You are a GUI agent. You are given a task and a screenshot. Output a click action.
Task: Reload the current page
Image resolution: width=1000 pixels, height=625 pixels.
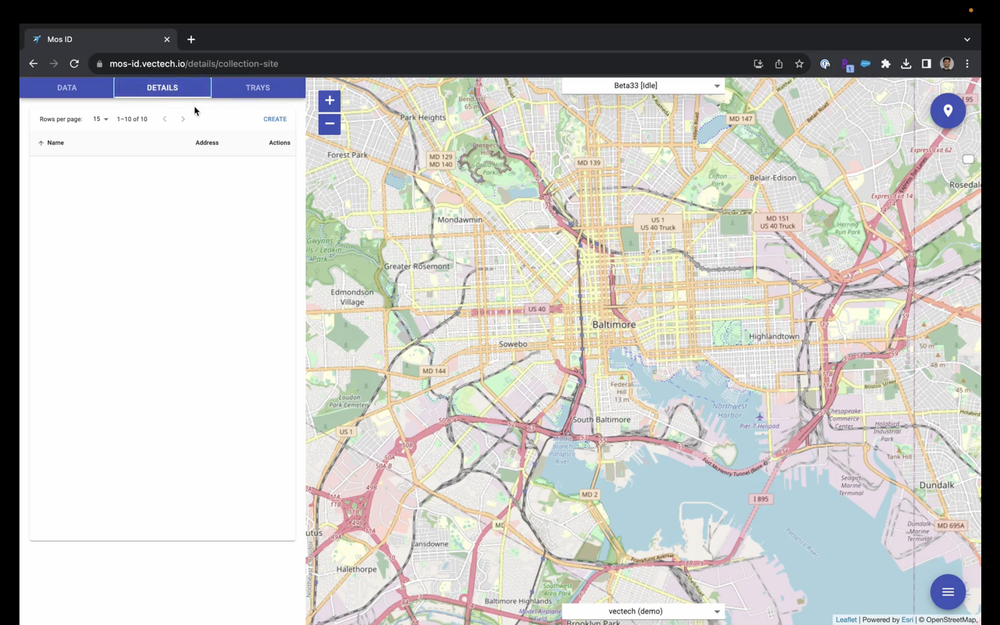tap(74, 64)
